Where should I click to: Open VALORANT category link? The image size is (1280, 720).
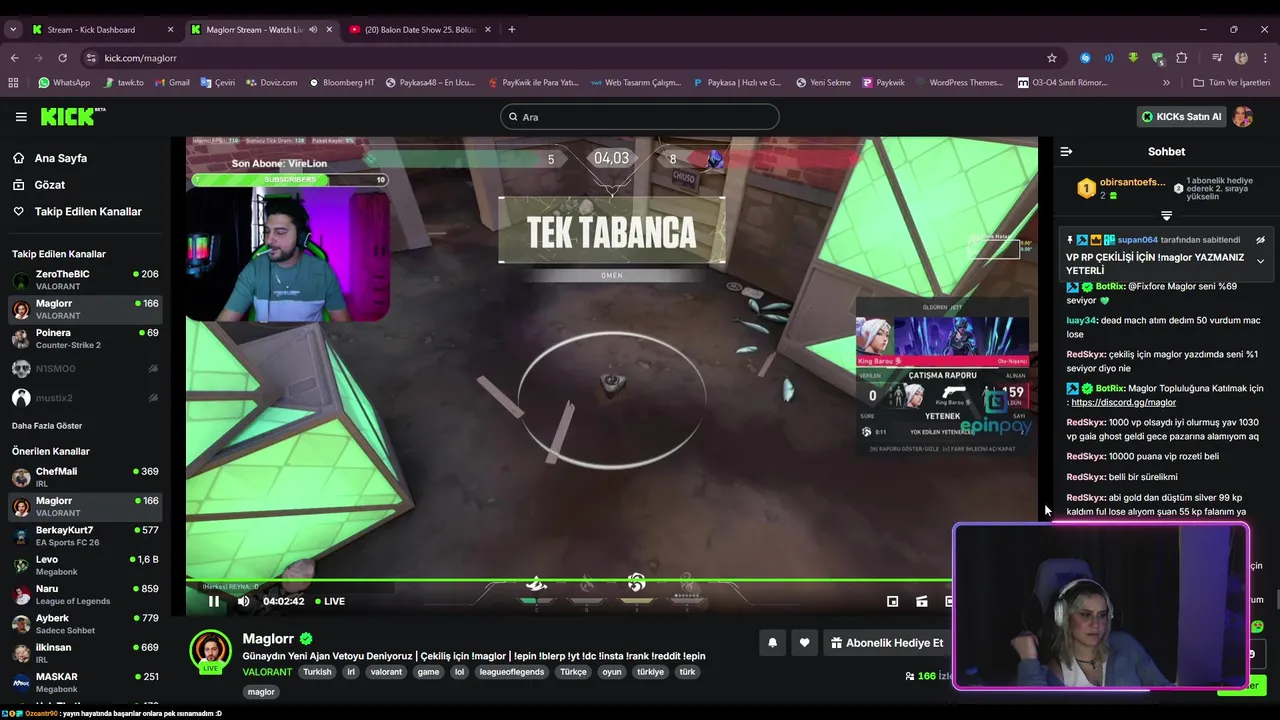point(267,672)
